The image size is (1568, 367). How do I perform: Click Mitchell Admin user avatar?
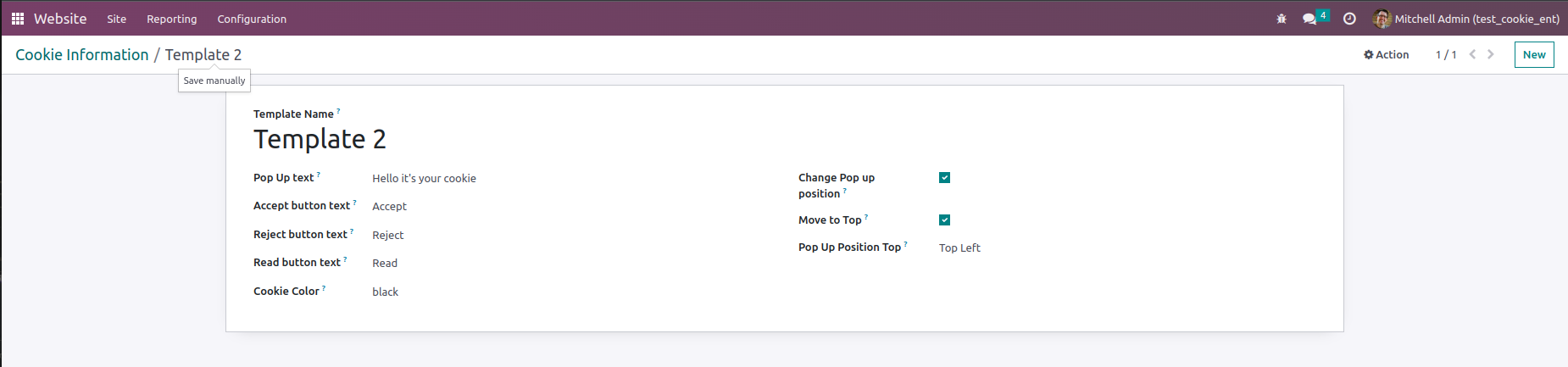tap(1382, 19)
